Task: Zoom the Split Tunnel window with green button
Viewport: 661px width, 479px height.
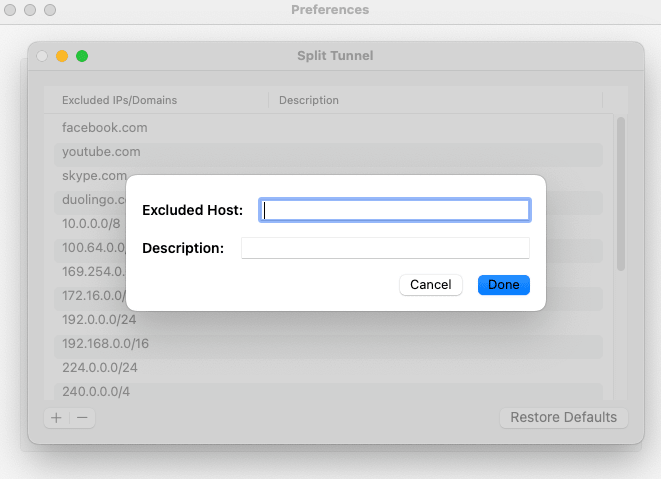Action: (x=82, y=56)
